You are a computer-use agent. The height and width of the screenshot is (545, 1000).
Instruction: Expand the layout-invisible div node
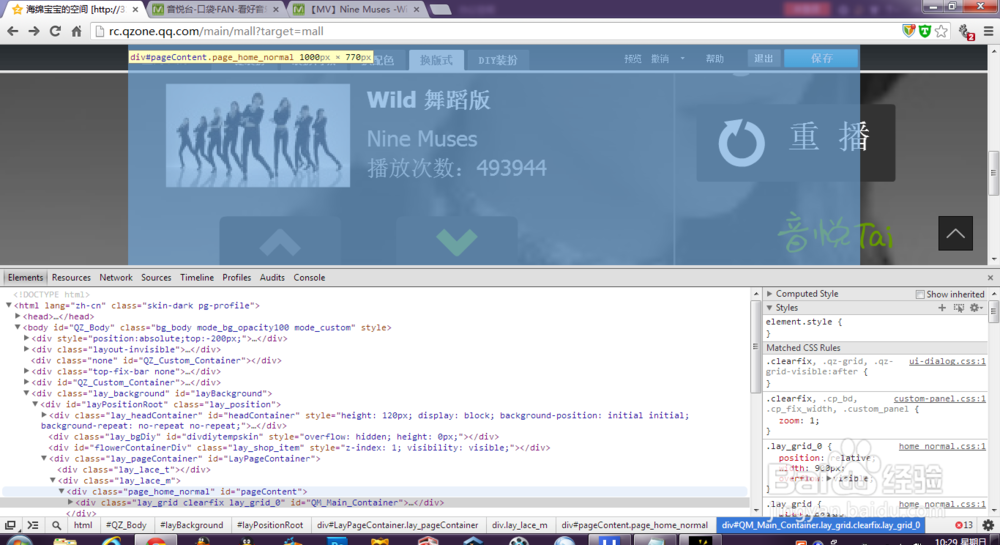[x=27, y=349]
